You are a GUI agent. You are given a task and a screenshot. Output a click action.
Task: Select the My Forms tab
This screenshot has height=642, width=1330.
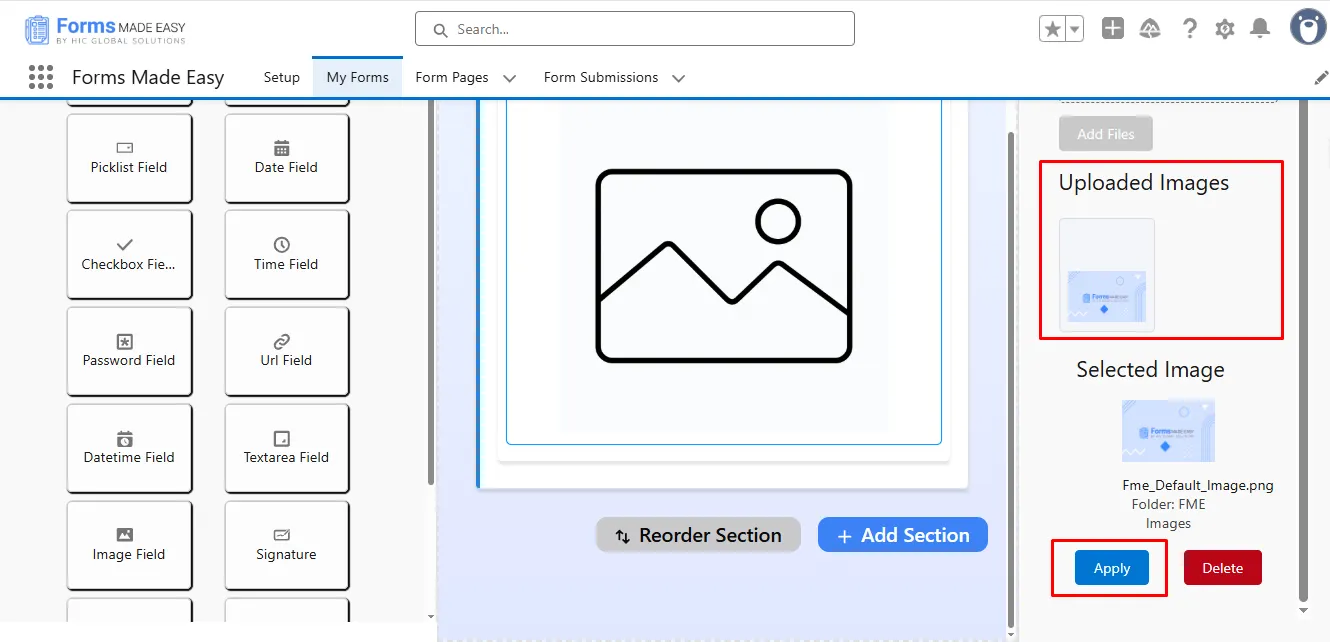[357, 77]
